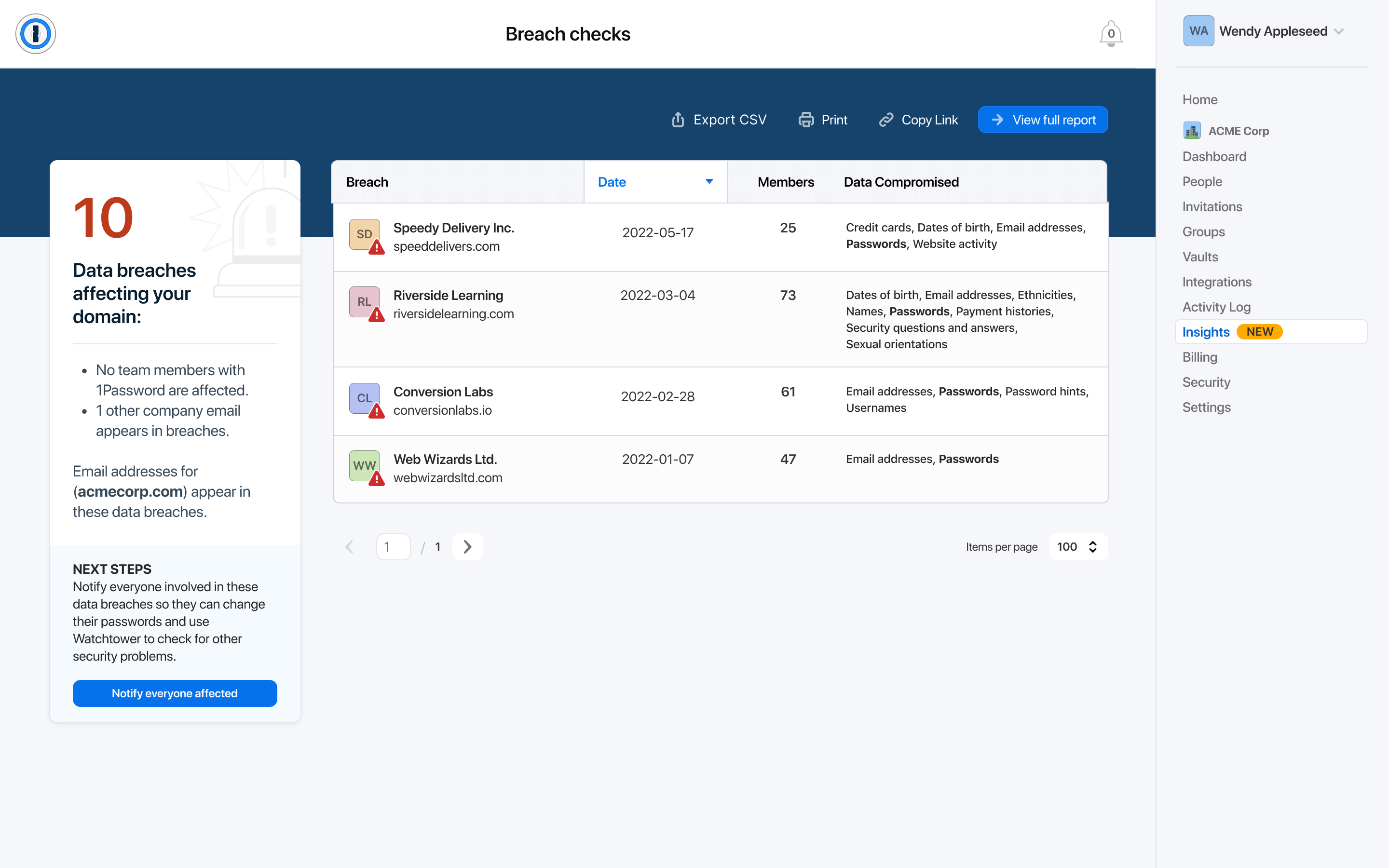Open the Riverside Learning breach entry
The image size is (1389, 868).
[448, 295]
